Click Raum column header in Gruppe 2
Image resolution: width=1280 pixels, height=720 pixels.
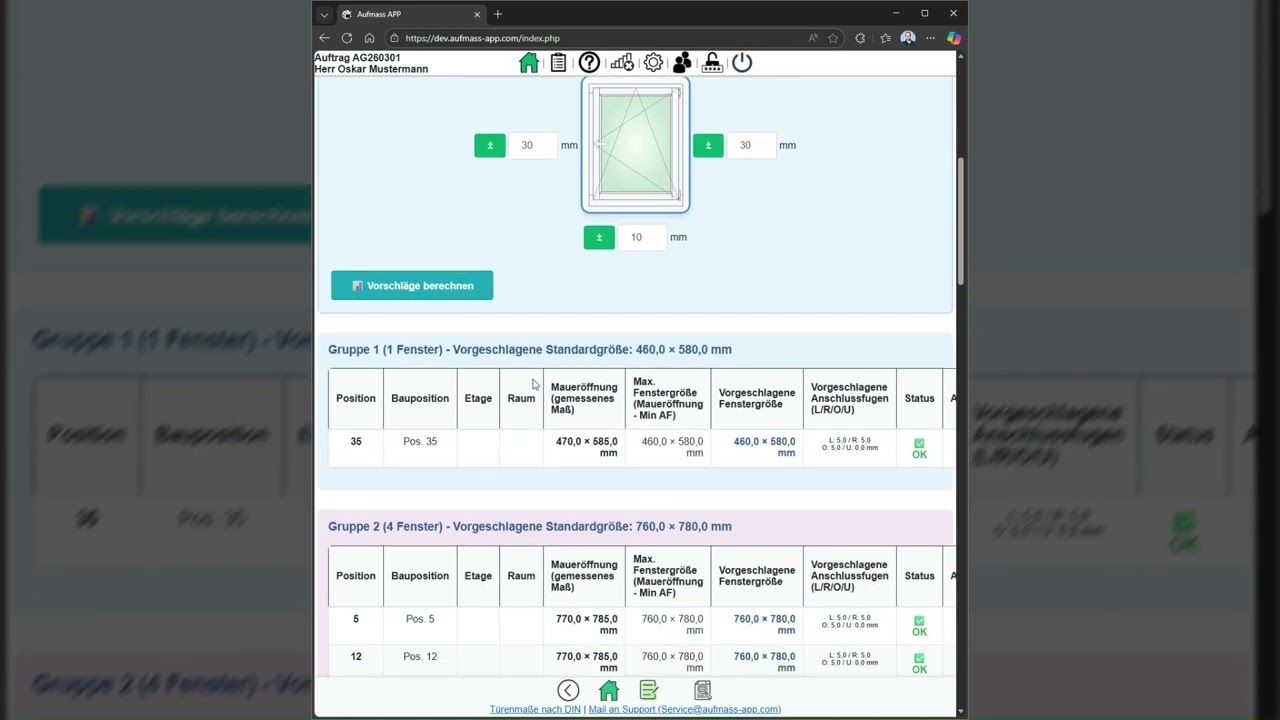(x=521, y=576)
